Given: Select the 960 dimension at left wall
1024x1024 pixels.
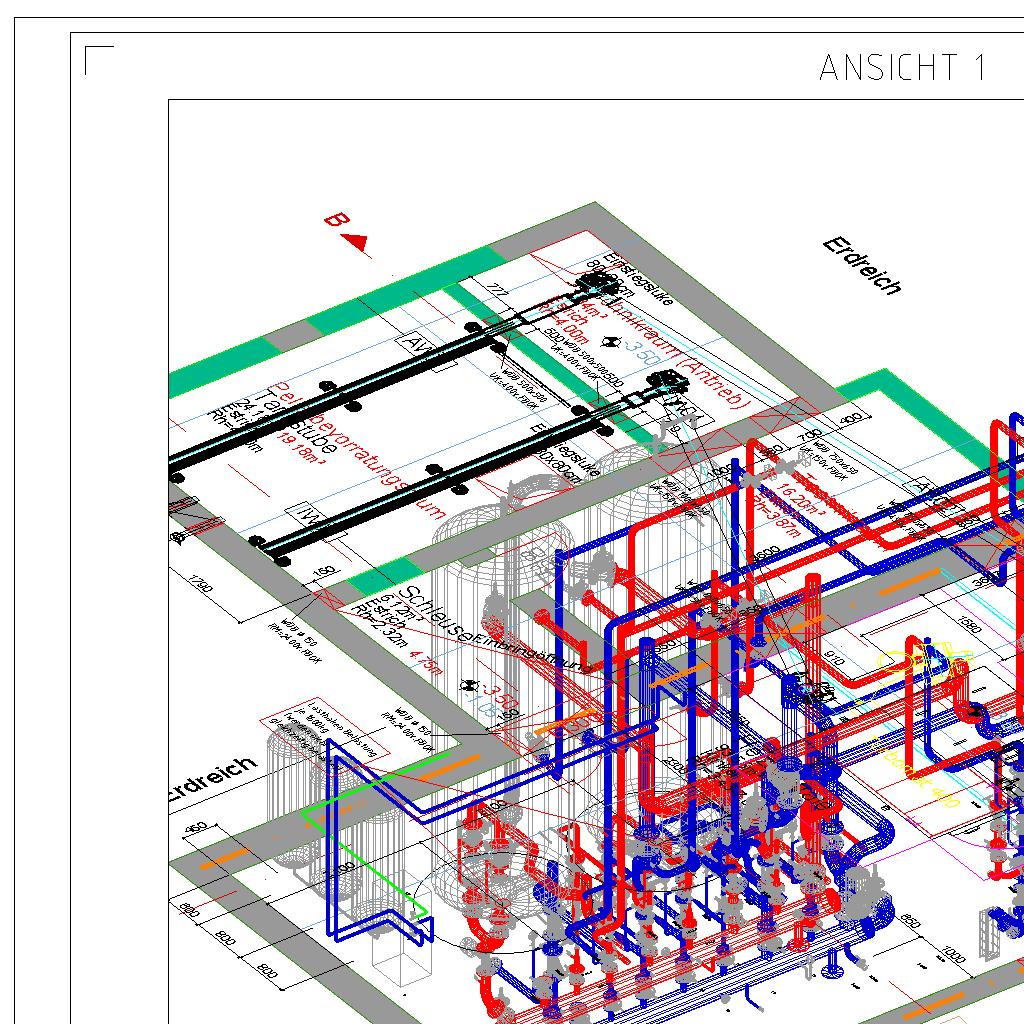Looking at the screenshot, I should (198, 831).
